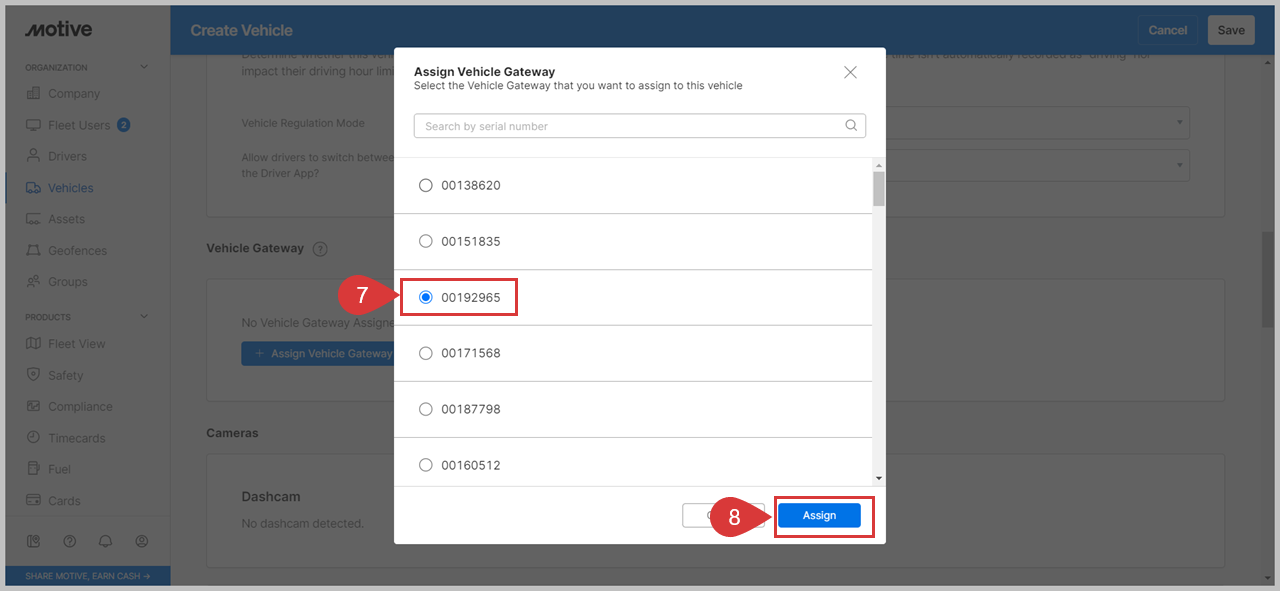Image resolution: width=1280 pixels, height=591 pixels.
Task: Click the magnifier icon in search box
Action: pos(851,126)
